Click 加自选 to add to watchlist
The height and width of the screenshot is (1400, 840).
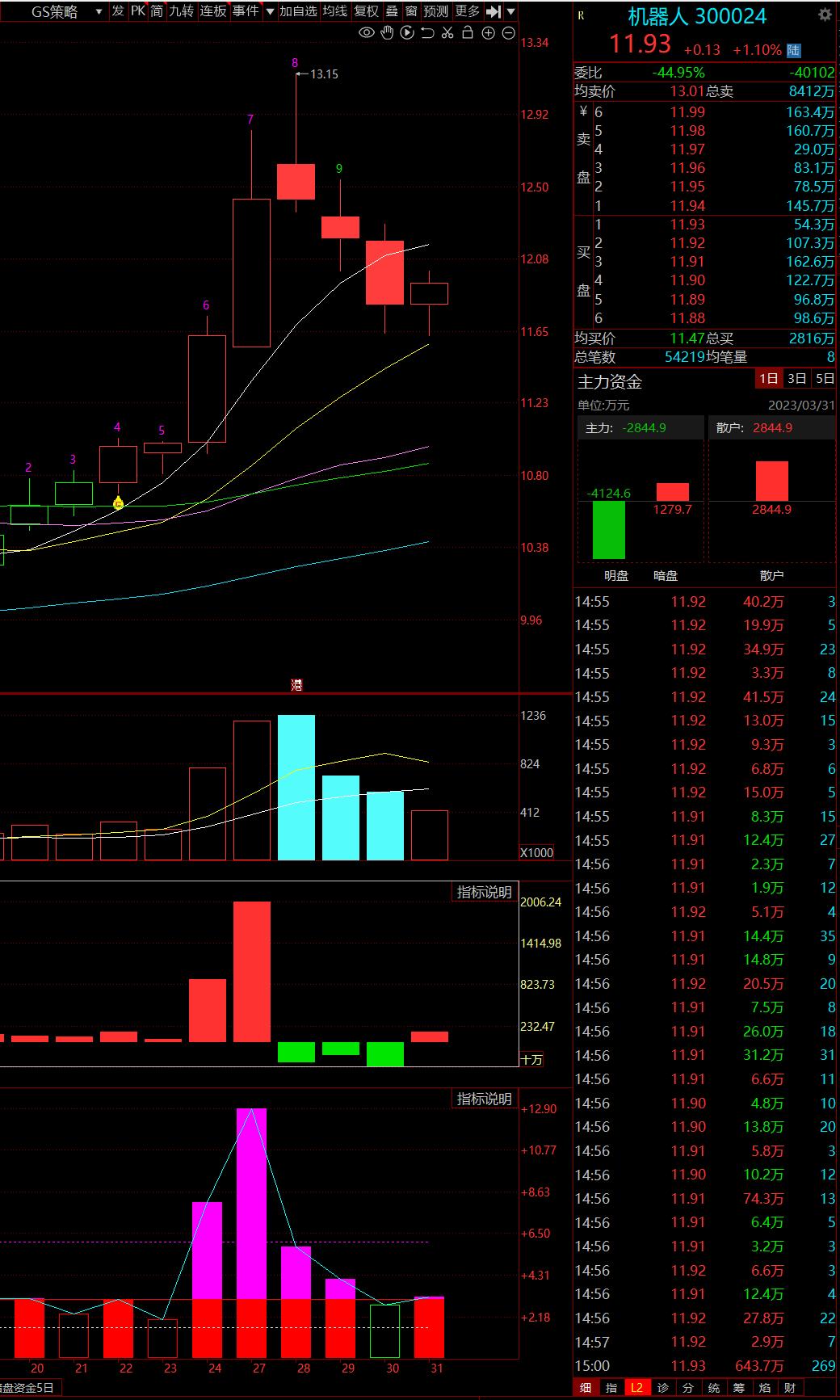[298, 11]
